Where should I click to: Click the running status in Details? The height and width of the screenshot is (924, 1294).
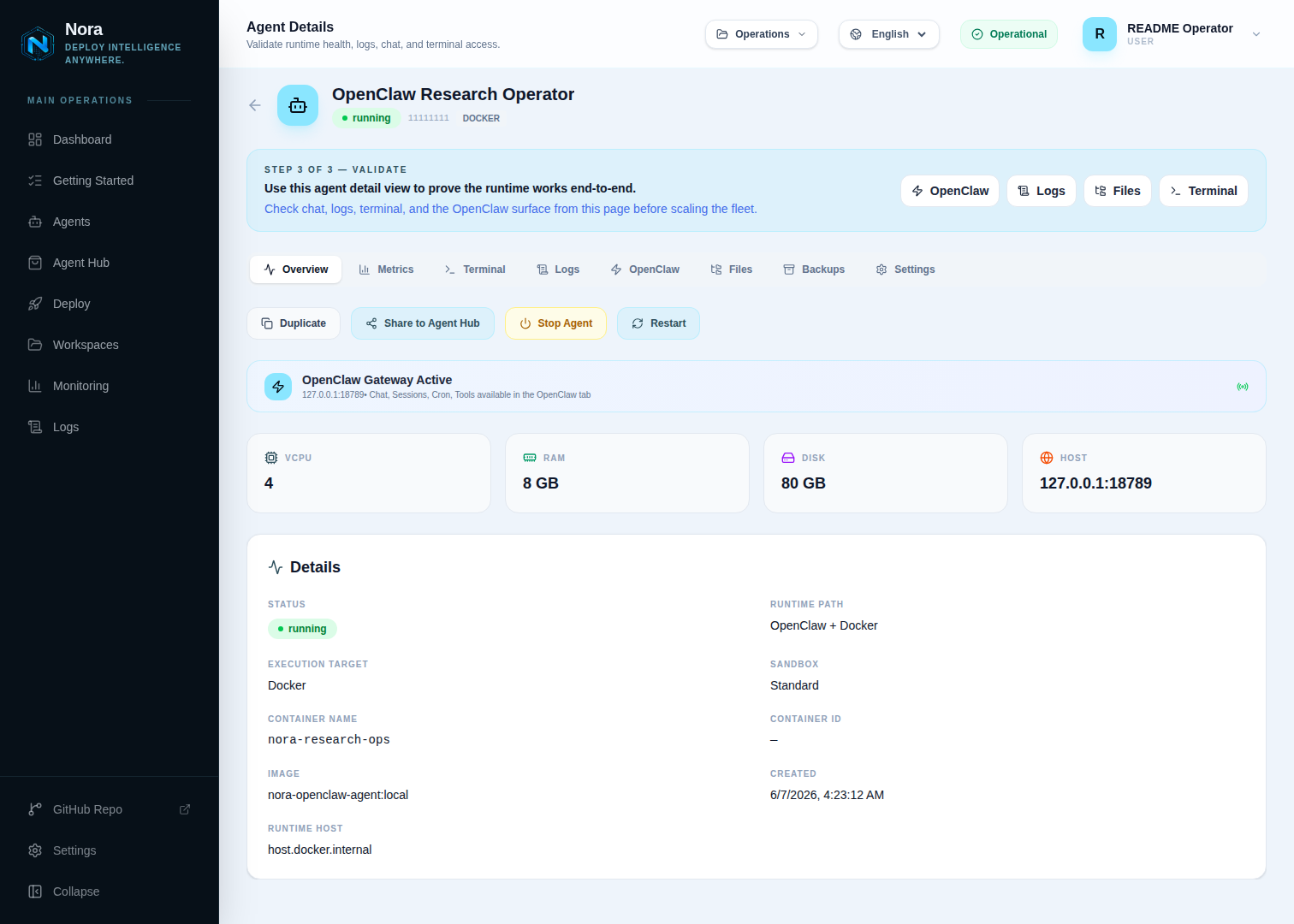pos(302,629)
